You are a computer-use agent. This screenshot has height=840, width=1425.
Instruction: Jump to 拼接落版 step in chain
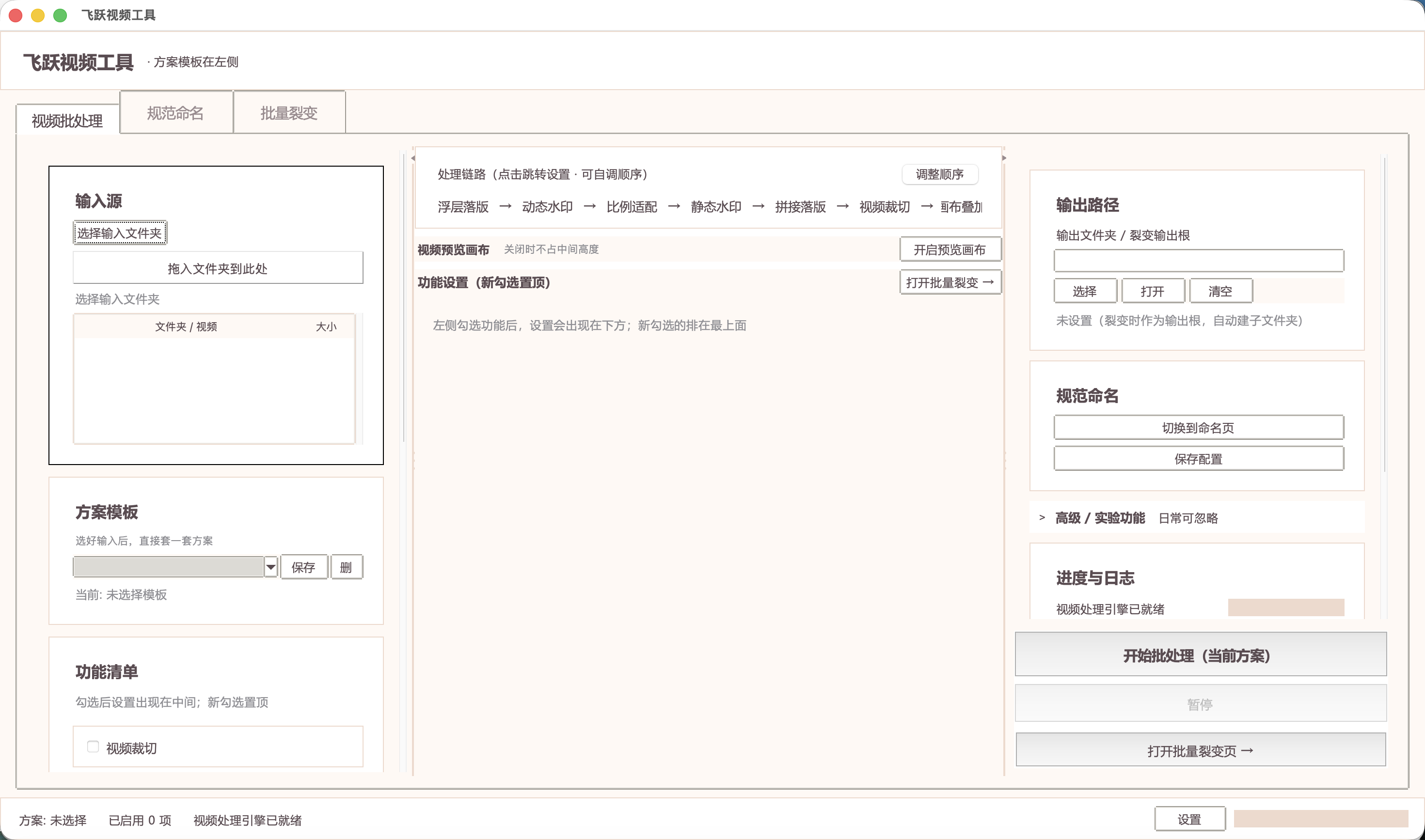[x=800, y=206]
